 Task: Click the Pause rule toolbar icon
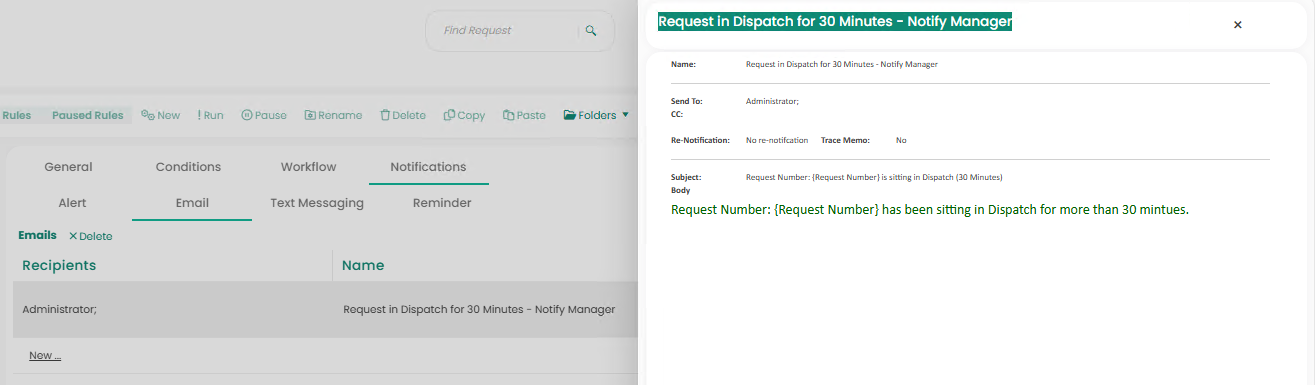pyautogui.click(x=246, y=115)
